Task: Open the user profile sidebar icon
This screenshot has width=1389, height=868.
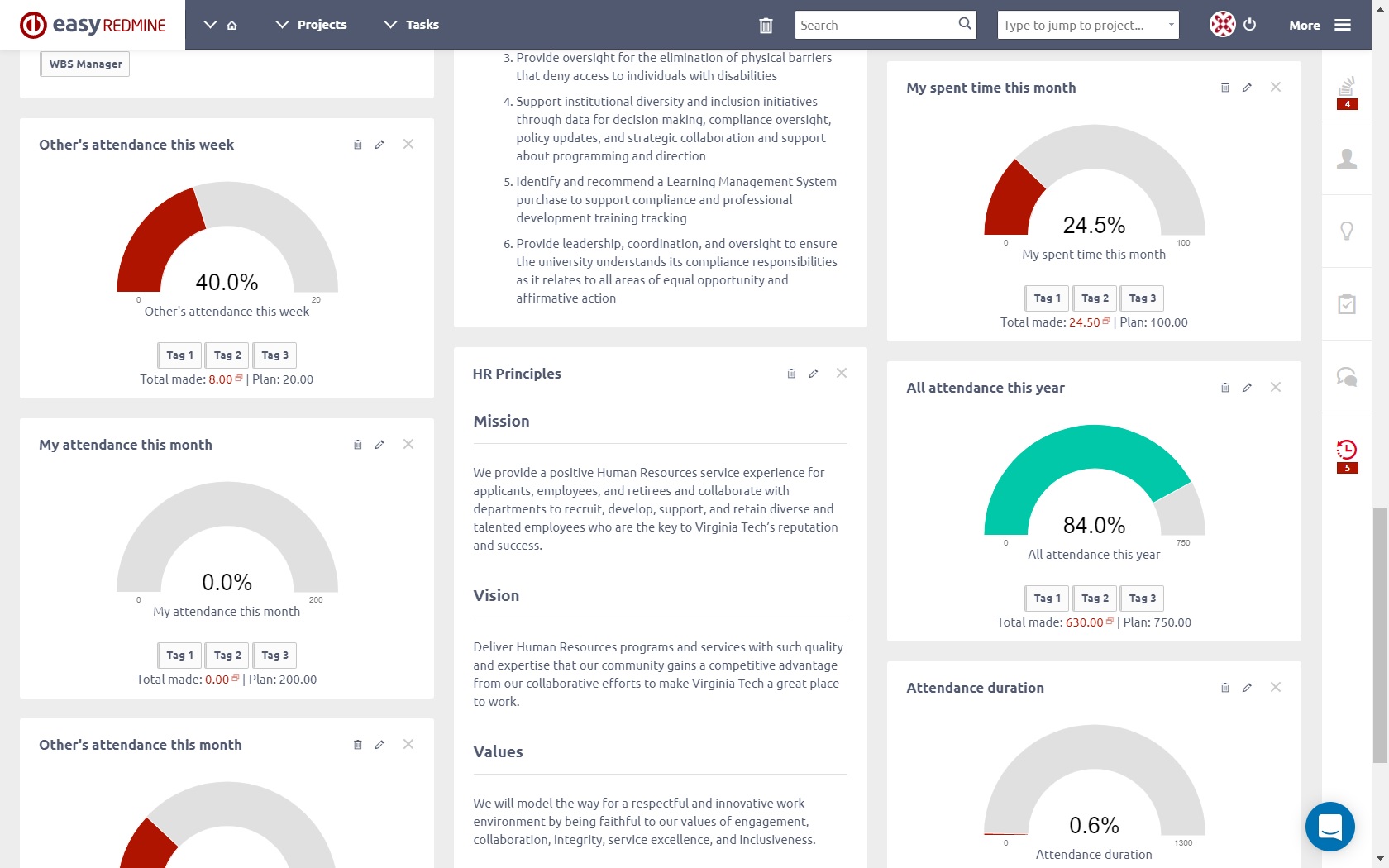Action: tap(1347, 159)
